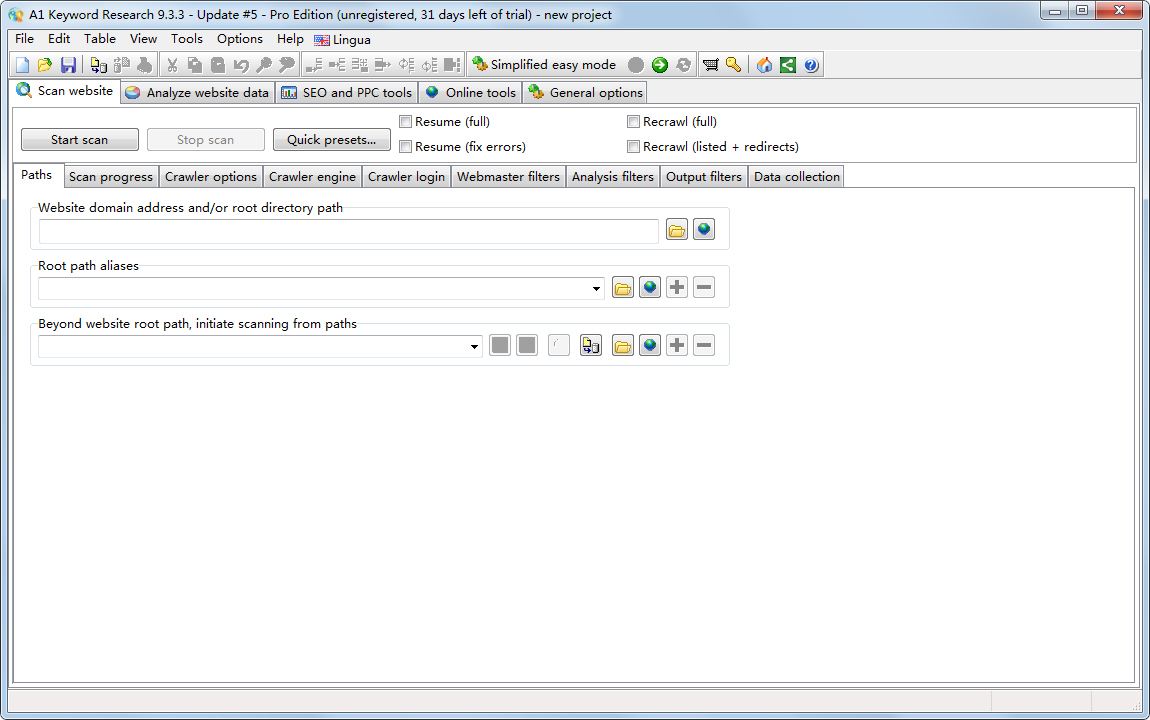Click the green arrow icon after Simplified easy mode
This screenshot has width=1150, height=720.
pyautogui.click(x=660, y=65)
